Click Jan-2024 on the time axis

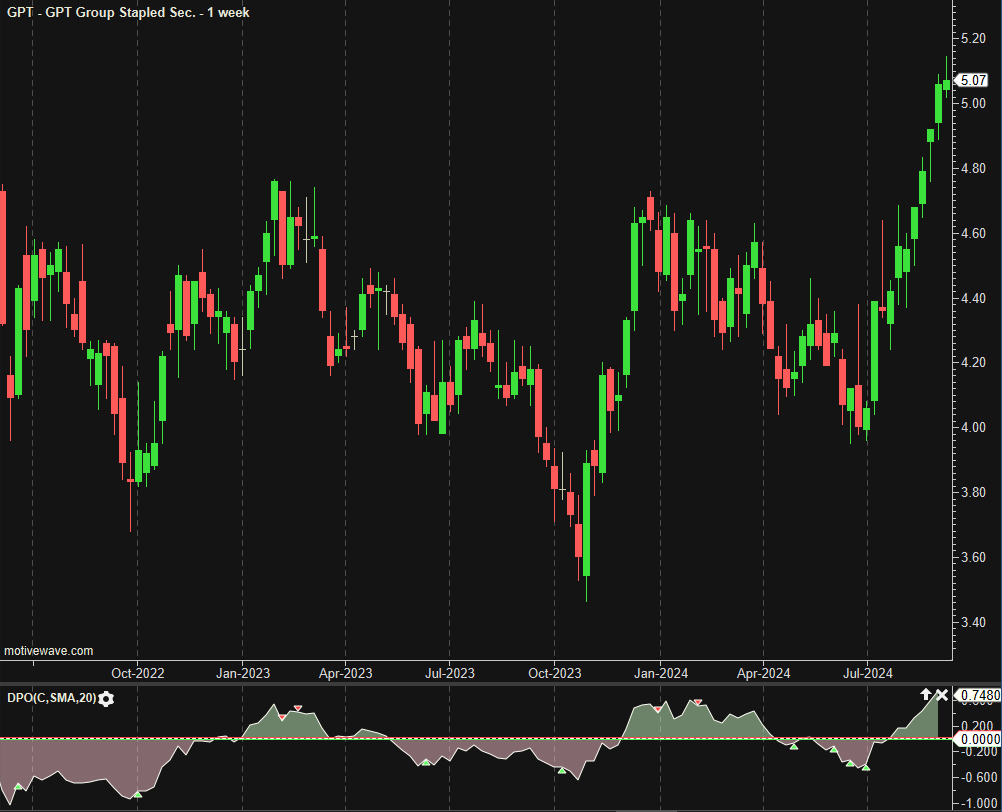(659, 673)
